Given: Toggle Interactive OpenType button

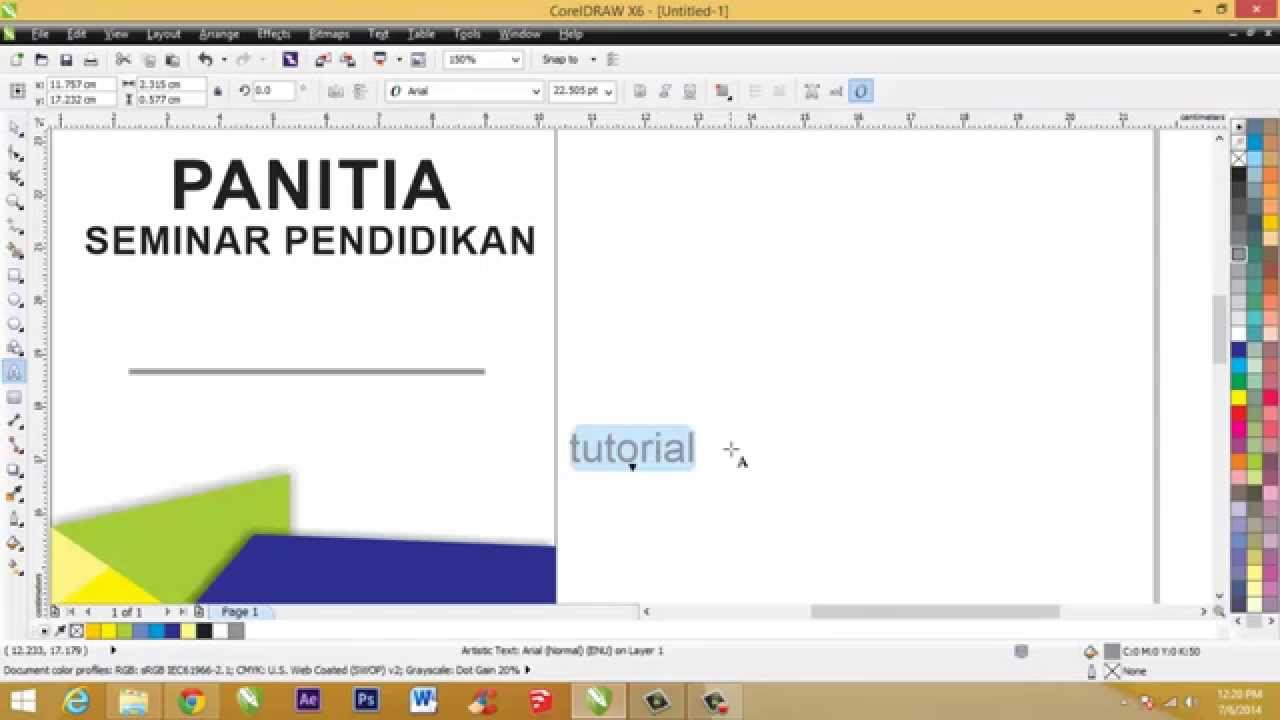Looking at the screenshot, I should click(x=860, y=91).
